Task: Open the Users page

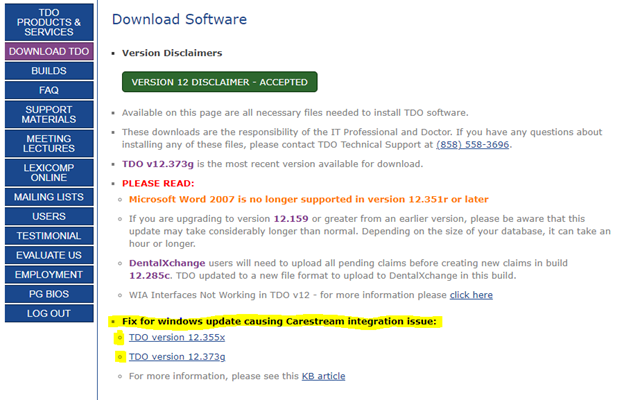Action: (x=48, y=216)
